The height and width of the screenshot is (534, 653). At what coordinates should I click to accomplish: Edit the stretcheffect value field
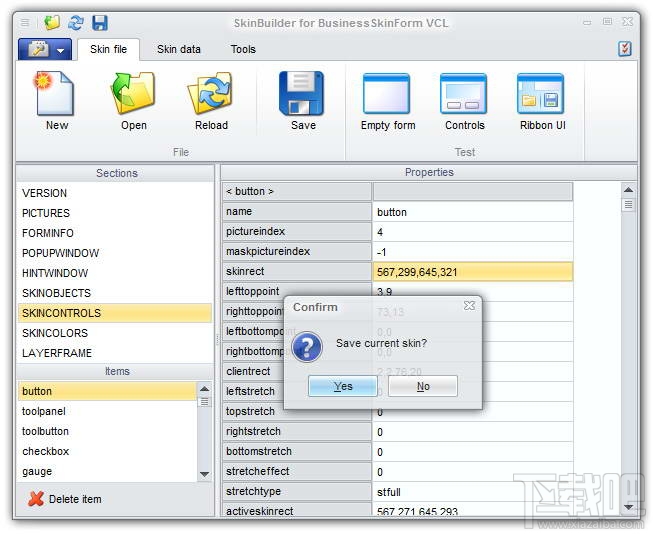pos(473,472)
